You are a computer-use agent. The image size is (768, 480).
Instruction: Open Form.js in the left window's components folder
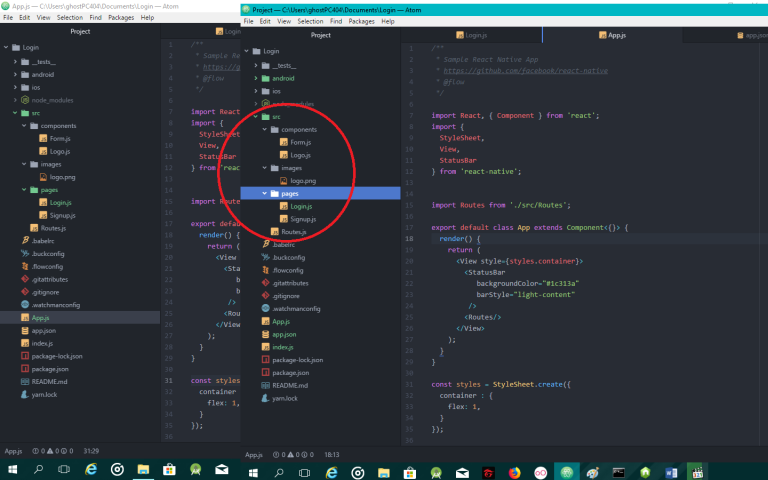[59, 138]
